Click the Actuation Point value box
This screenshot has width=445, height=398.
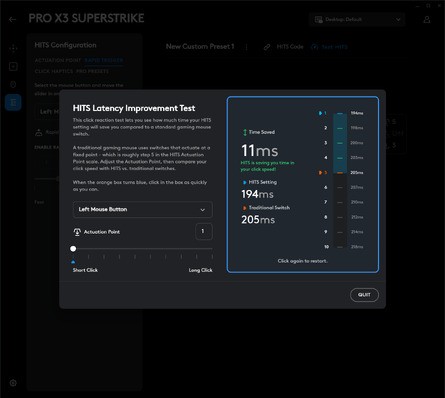click(203, 231)
